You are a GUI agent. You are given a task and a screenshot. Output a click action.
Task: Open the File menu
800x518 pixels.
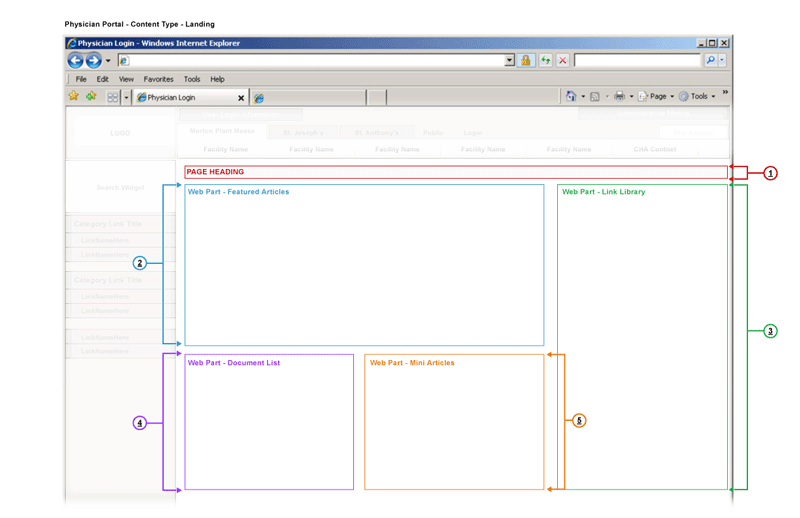pyautogui.click(x=81, y=79)
